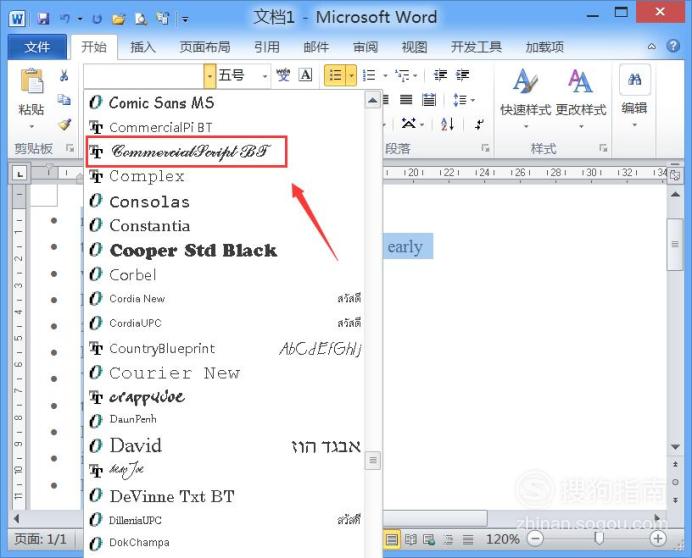The image size is (692, 558).
Task: Click the Save icon in quick access toolbar
Action: (43, 19)
